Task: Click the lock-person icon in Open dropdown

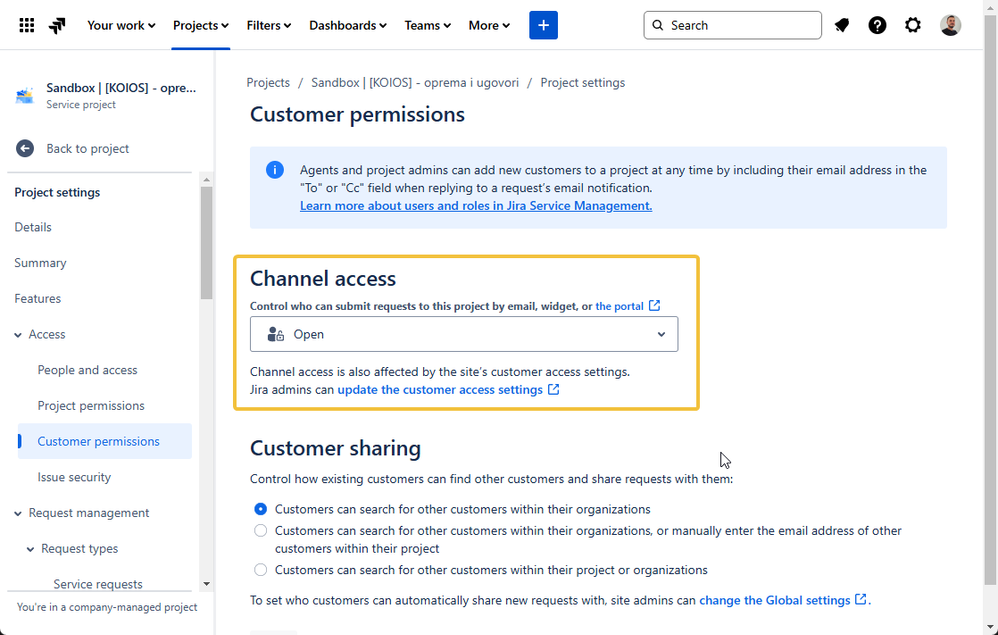Action: [x=276, y=334]
